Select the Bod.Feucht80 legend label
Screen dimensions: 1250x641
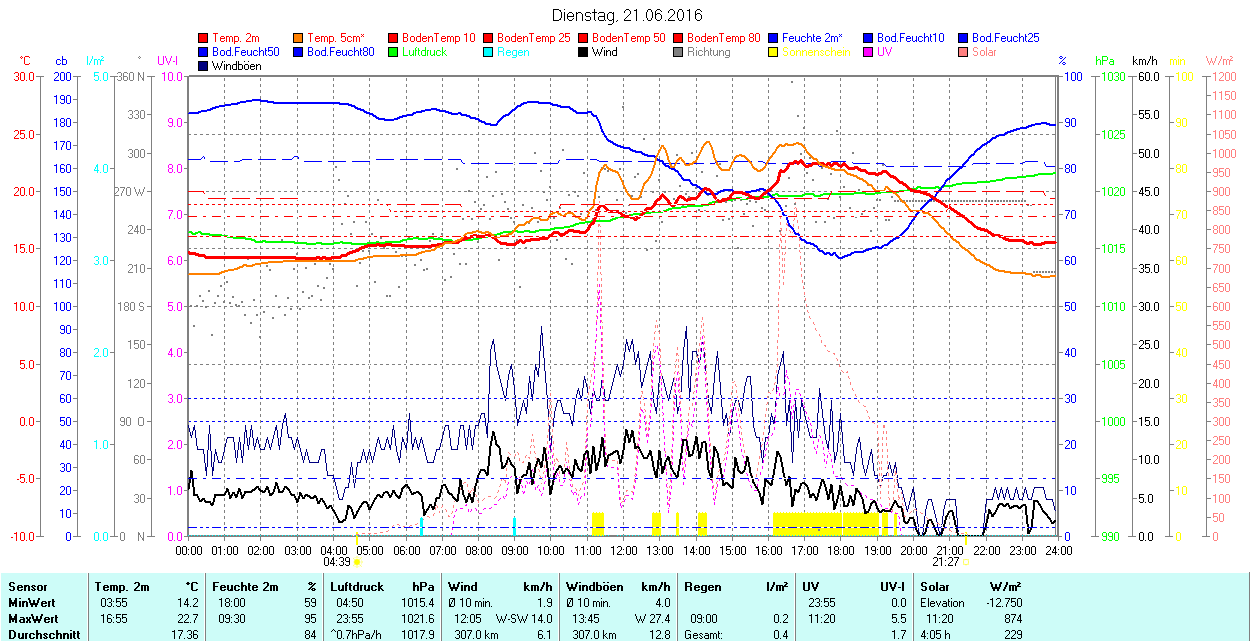pyautogui.click(x=341, y=52)
